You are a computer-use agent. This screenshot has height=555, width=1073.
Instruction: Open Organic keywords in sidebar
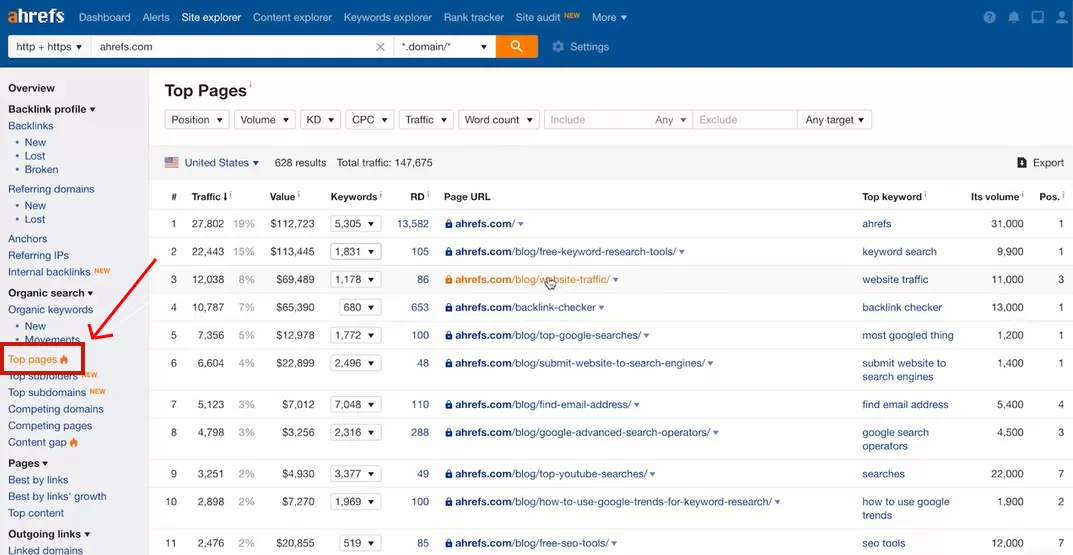pos(51,309)
